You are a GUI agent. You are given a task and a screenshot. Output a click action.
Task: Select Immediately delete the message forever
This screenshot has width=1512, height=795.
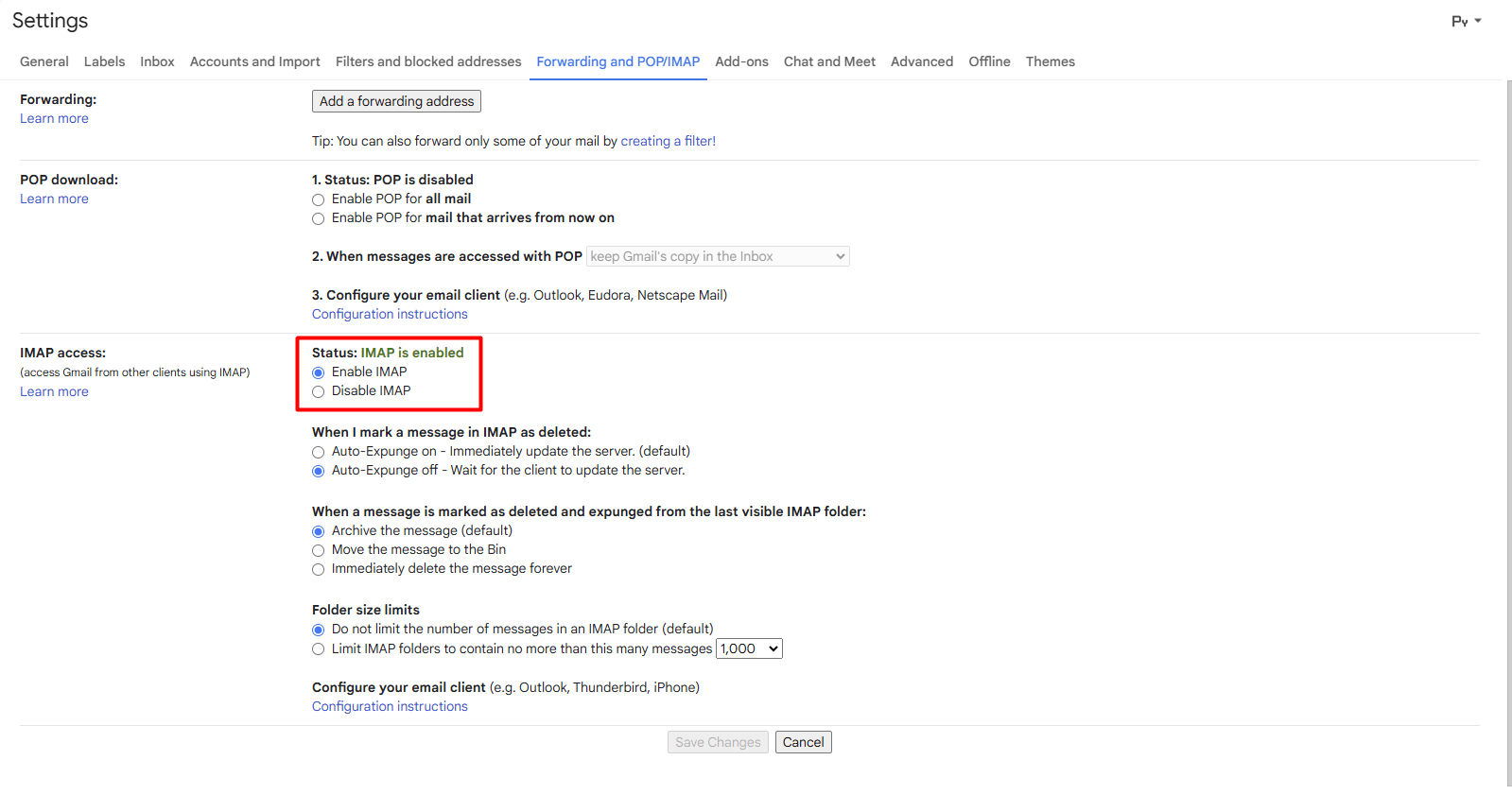tap(319, 569)
